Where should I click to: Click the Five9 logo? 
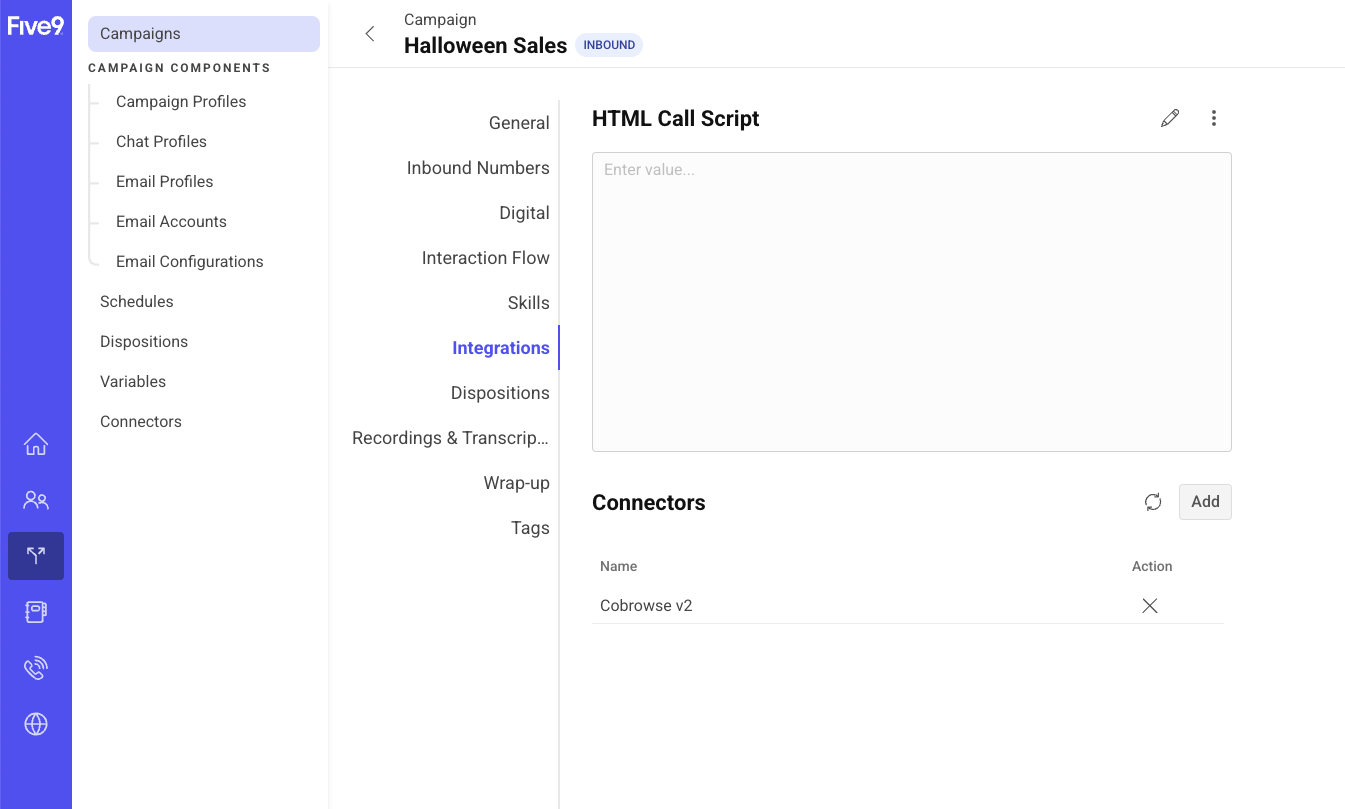tap(36, 26)
